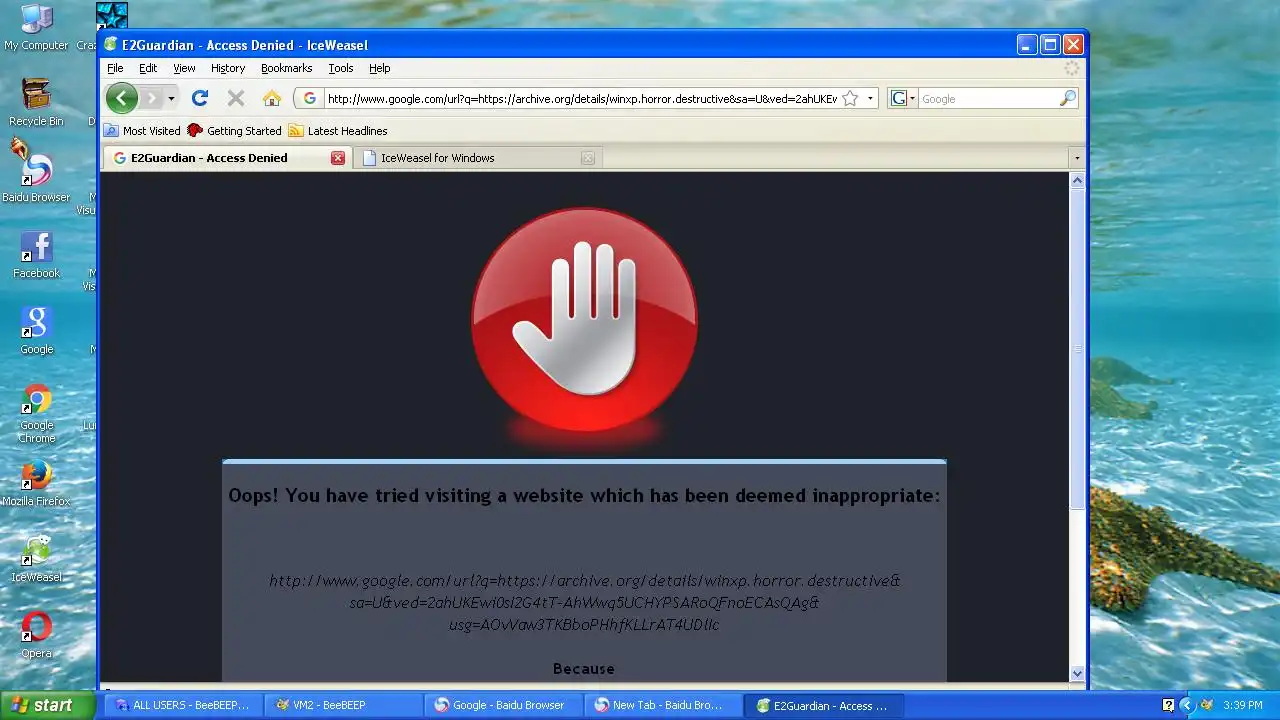Open the back/forward history dropdown arrow
This screenshot has width=1280, height=720.
[x=171, y=98]
